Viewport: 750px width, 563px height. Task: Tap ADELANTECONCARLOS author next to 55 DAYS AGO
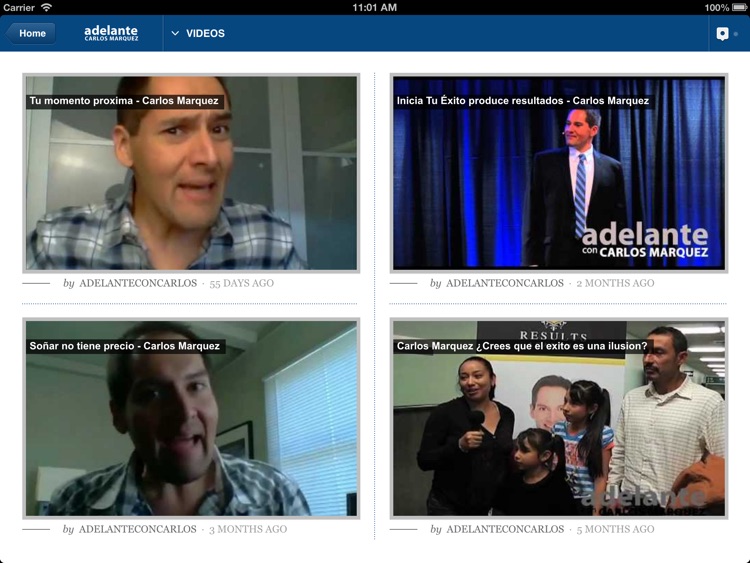(138, 283)
